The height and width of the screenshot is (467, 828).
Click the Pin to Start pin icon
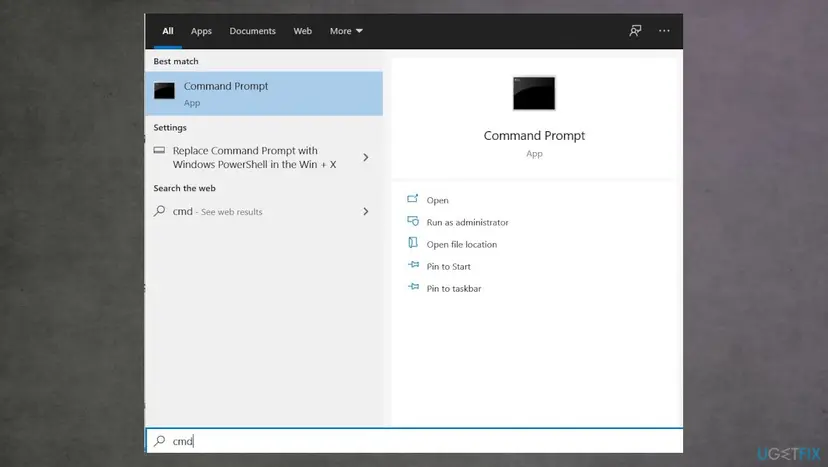click(413, 265)
